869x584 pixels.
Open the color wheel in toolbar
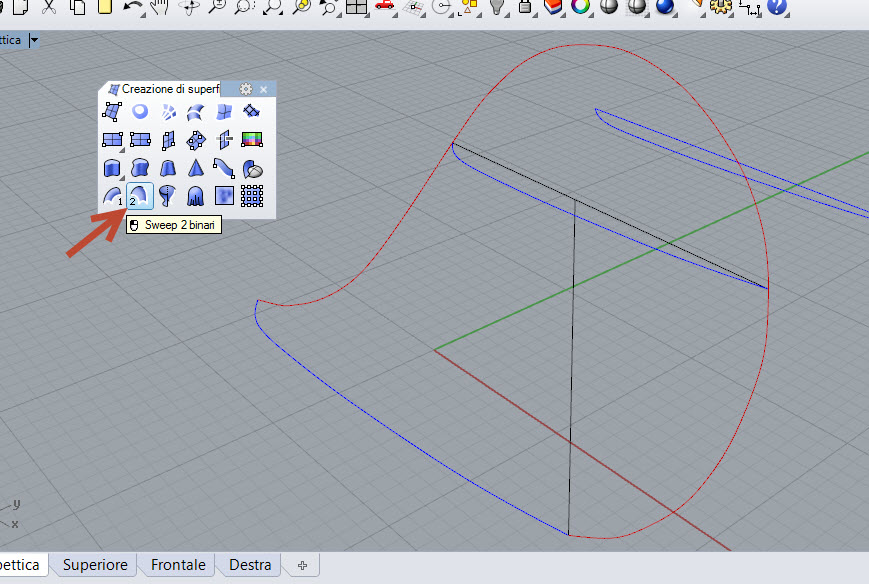click(x=580, y=8)
